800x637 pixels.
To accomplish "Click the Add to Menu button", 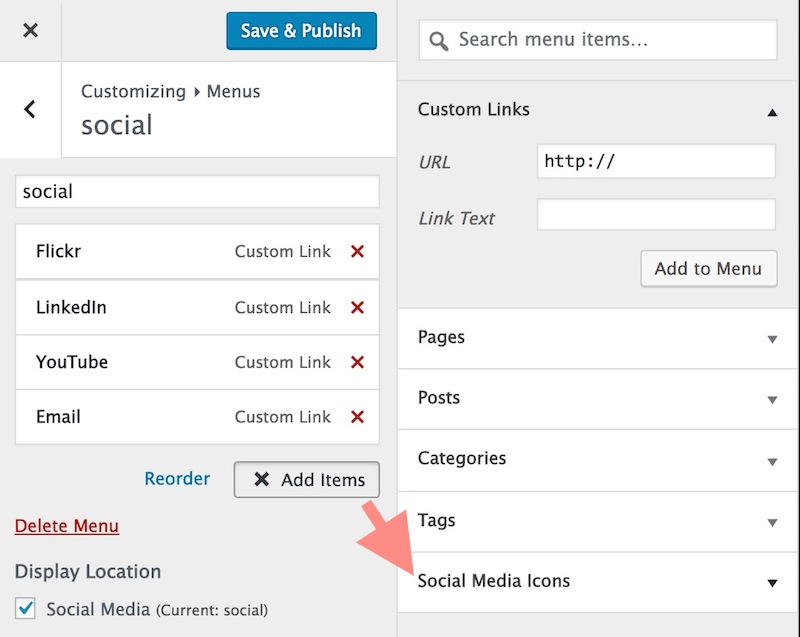I will pos(709,268).
